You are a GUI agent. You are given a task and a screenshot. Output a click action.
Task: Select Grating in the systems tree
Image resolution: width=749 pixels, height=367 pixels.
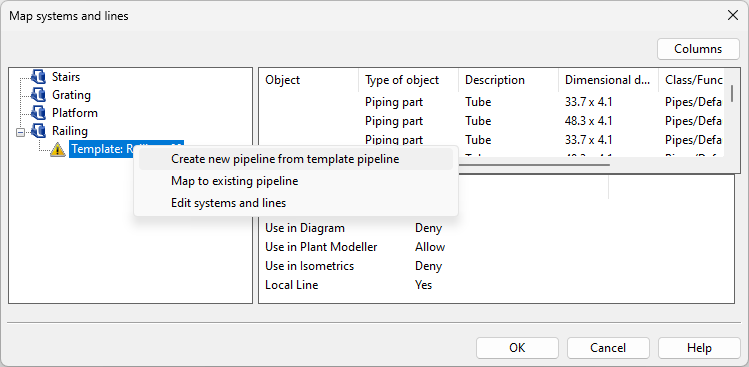coord(71,95)
